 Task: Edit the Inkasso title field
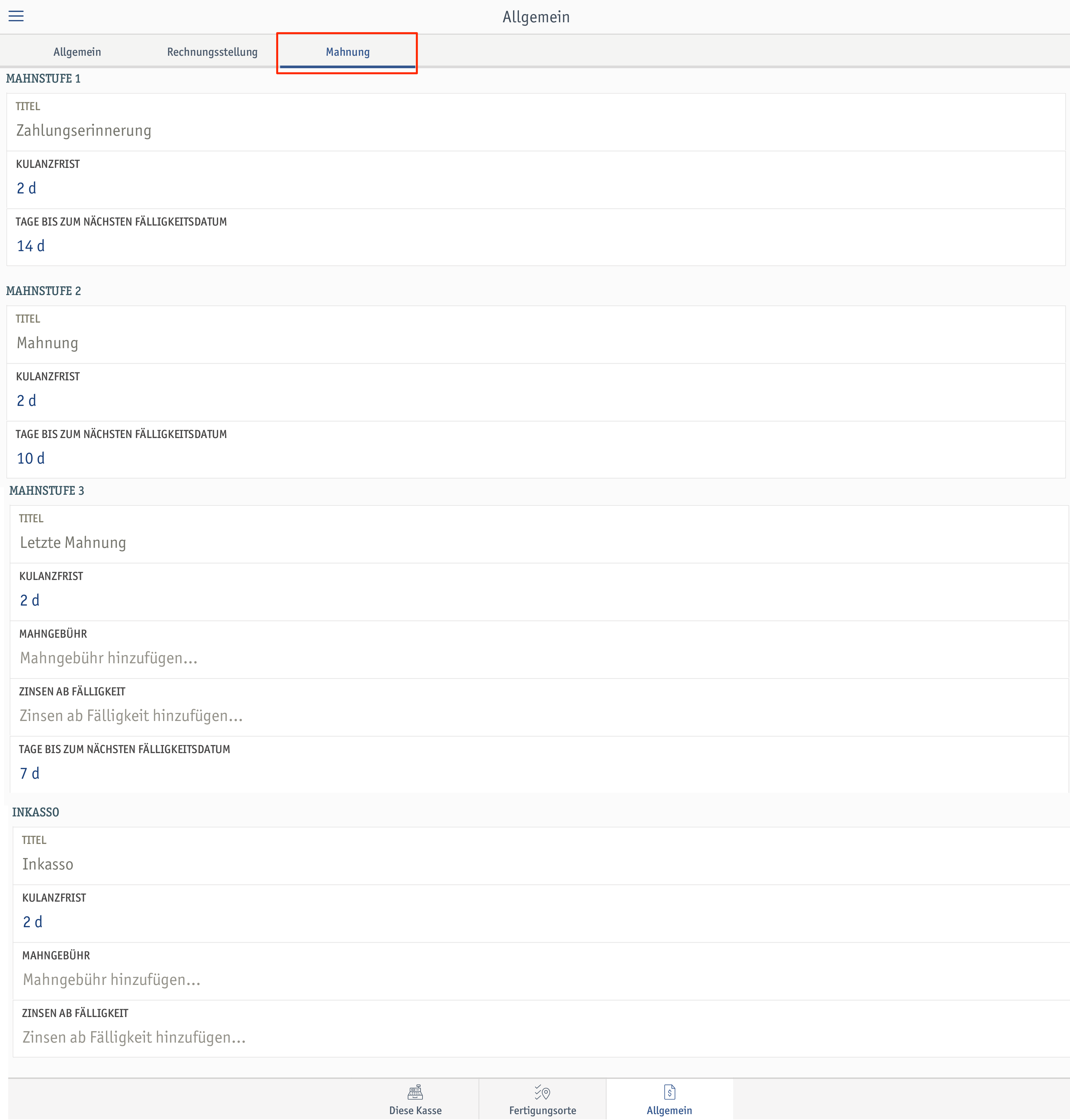click(541, 855)
